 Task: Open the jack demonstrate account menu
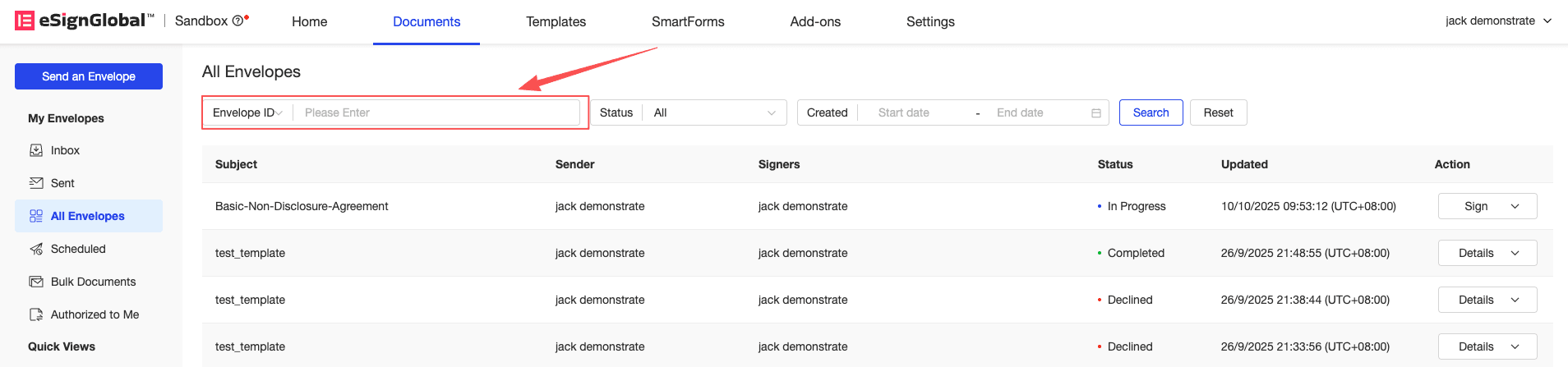click(1498, 21)
